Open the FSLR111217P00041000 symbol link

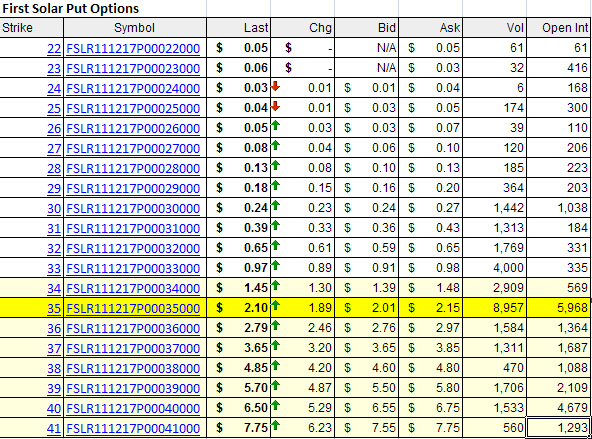pyautogui.click(x=133, y=429)
